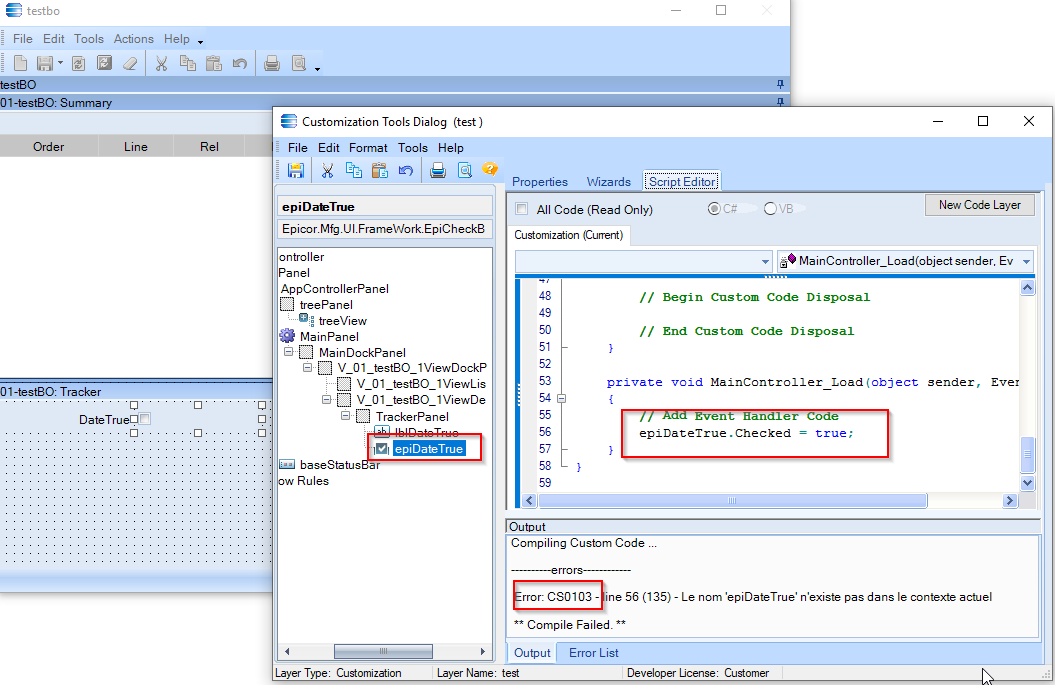This screenshot has height=685, width=1055.
Task: Select the C# language radio button
Action: (x=714, y=209)
